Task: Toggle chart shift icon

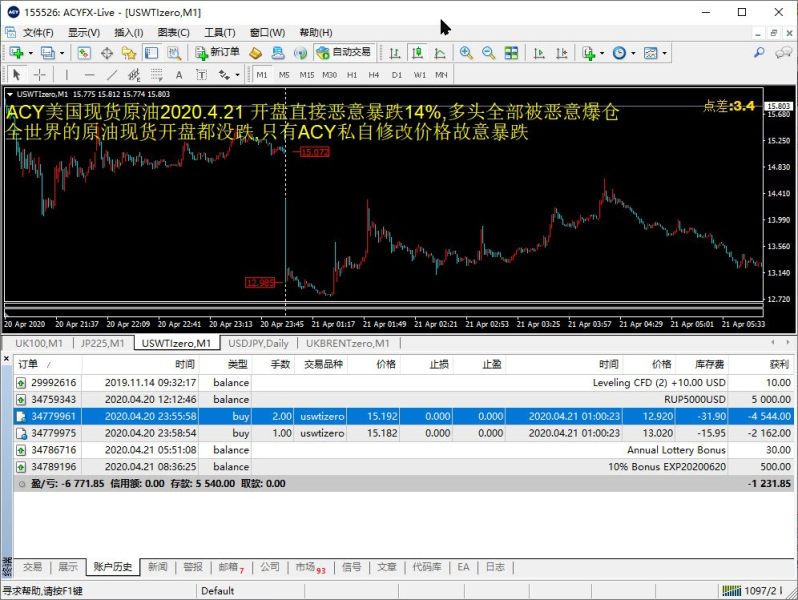Action: 561,52
